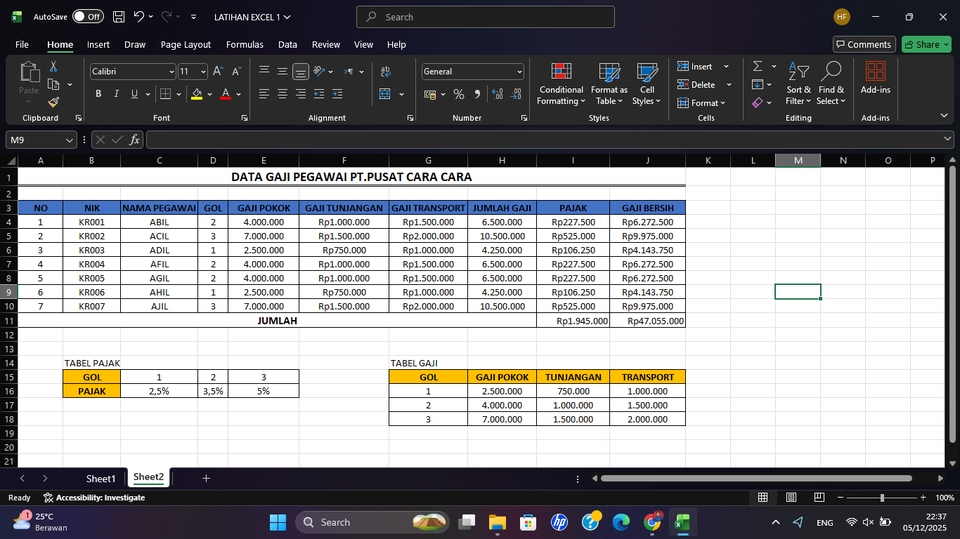This screenshot has width=960, height=539.
Task: Click the AutoSum sigma icon
Action: (758, 66)
